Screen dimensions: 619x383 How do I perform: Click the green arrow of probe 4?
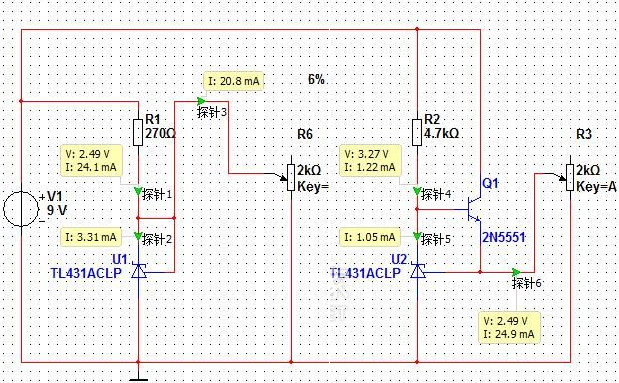417,192
